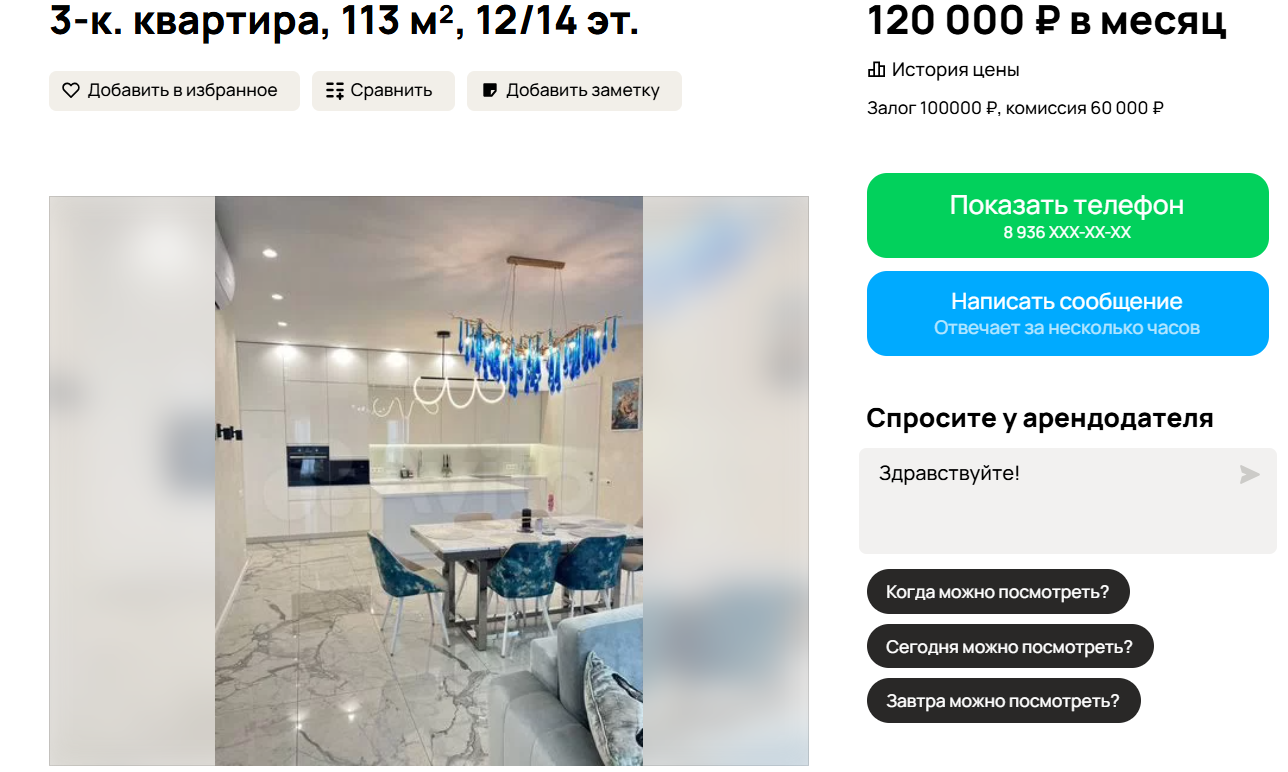Open the kitchen photo in the gallery
Screen dimensions: 1288x772
(429, 481)
